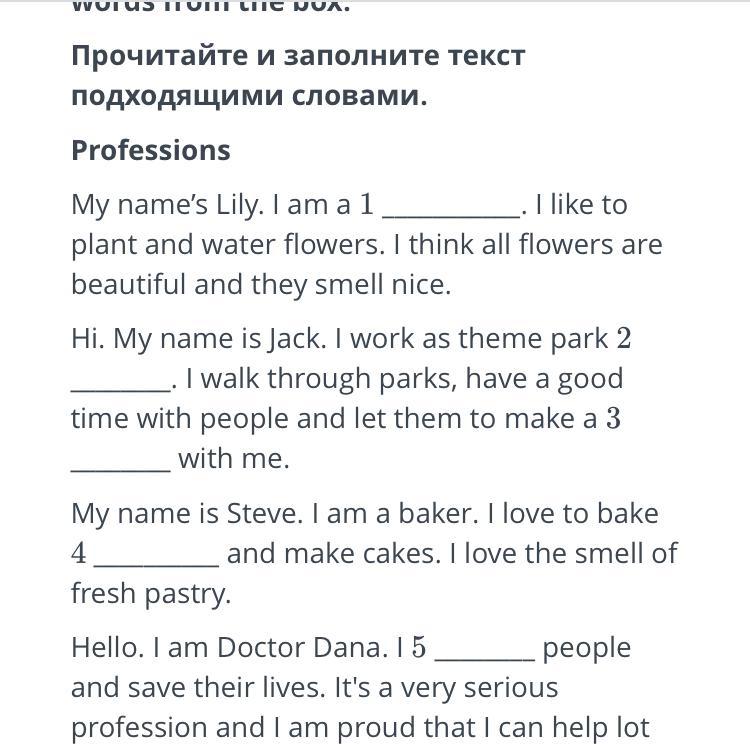
Task: Click the 'Прочитайте и заполните текст' instruction line
Action: [297, 55]
